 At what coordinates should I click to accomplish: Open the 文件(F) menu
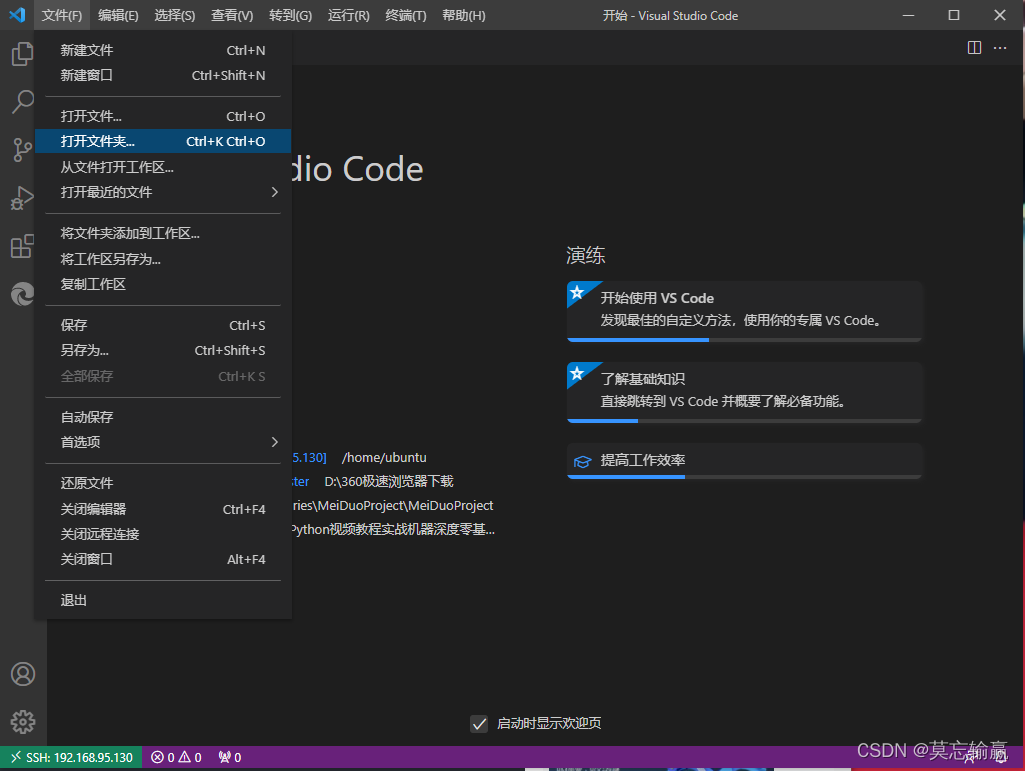pos(61,15)
